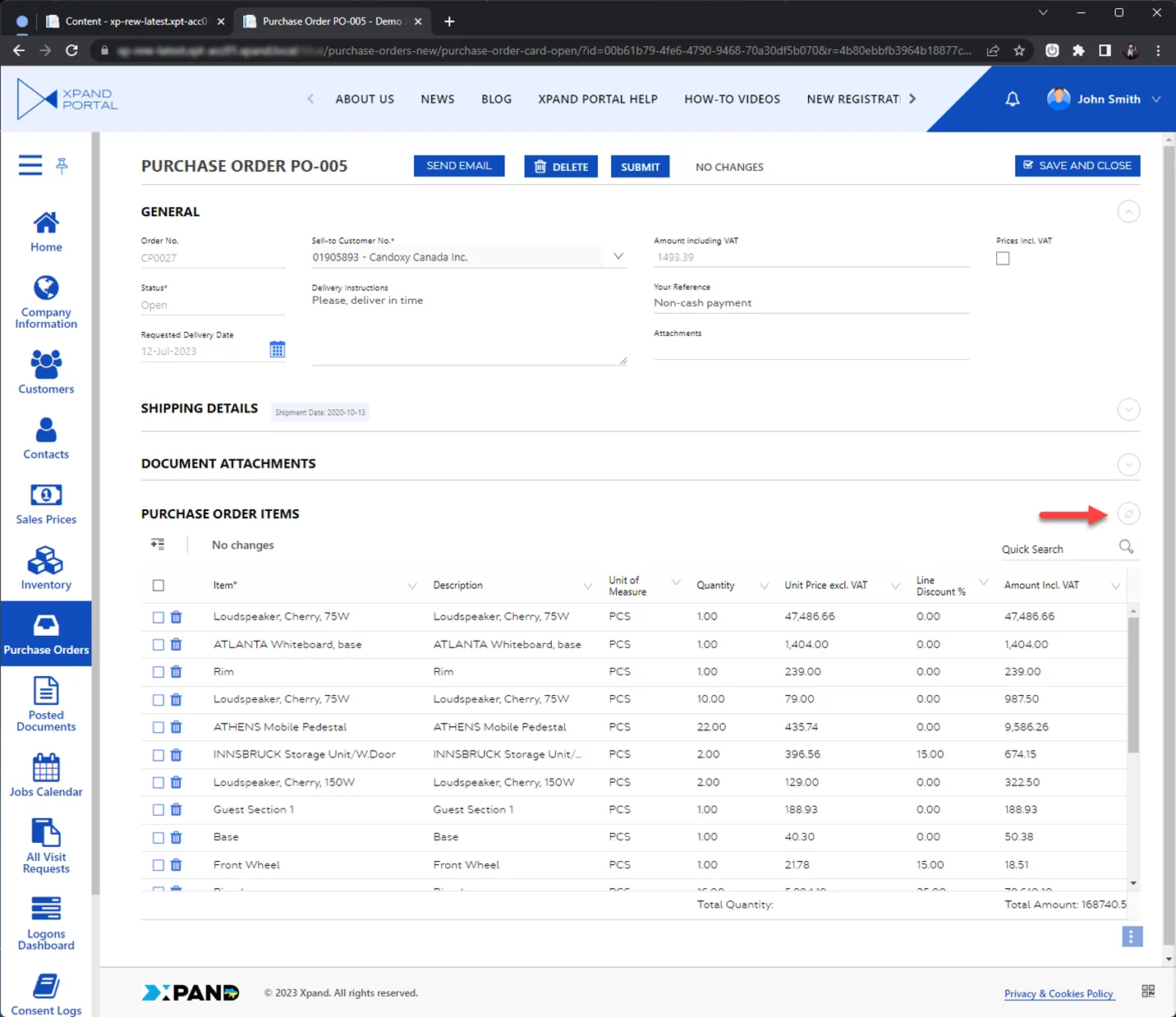
Task: Go to the BLOG menu item
Action: [x=496, y=99]
